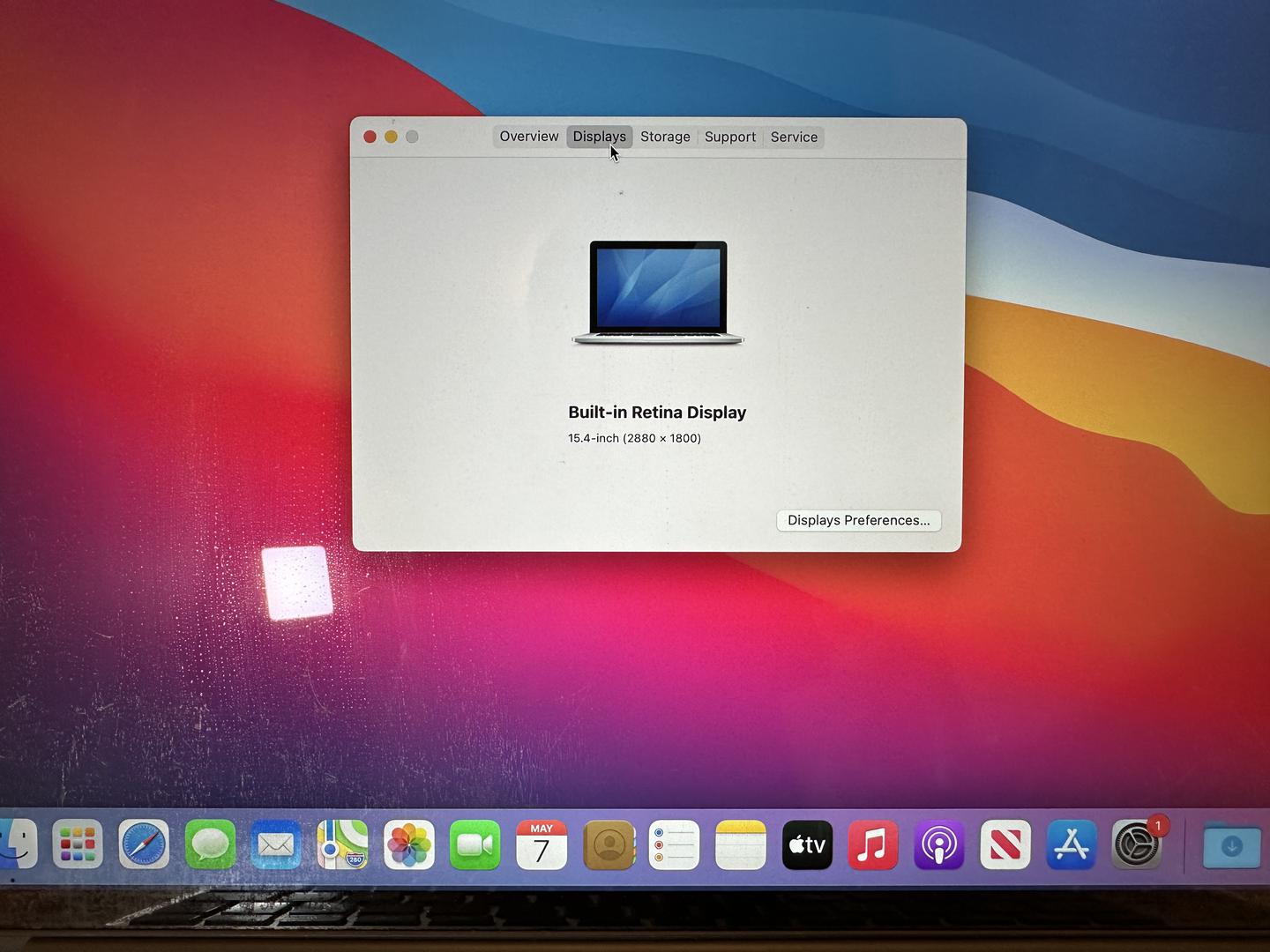This screenshot has width=1270, height=952.
Task: Open the Notes app
Action: pyautogui.click(x=741, y=844)
